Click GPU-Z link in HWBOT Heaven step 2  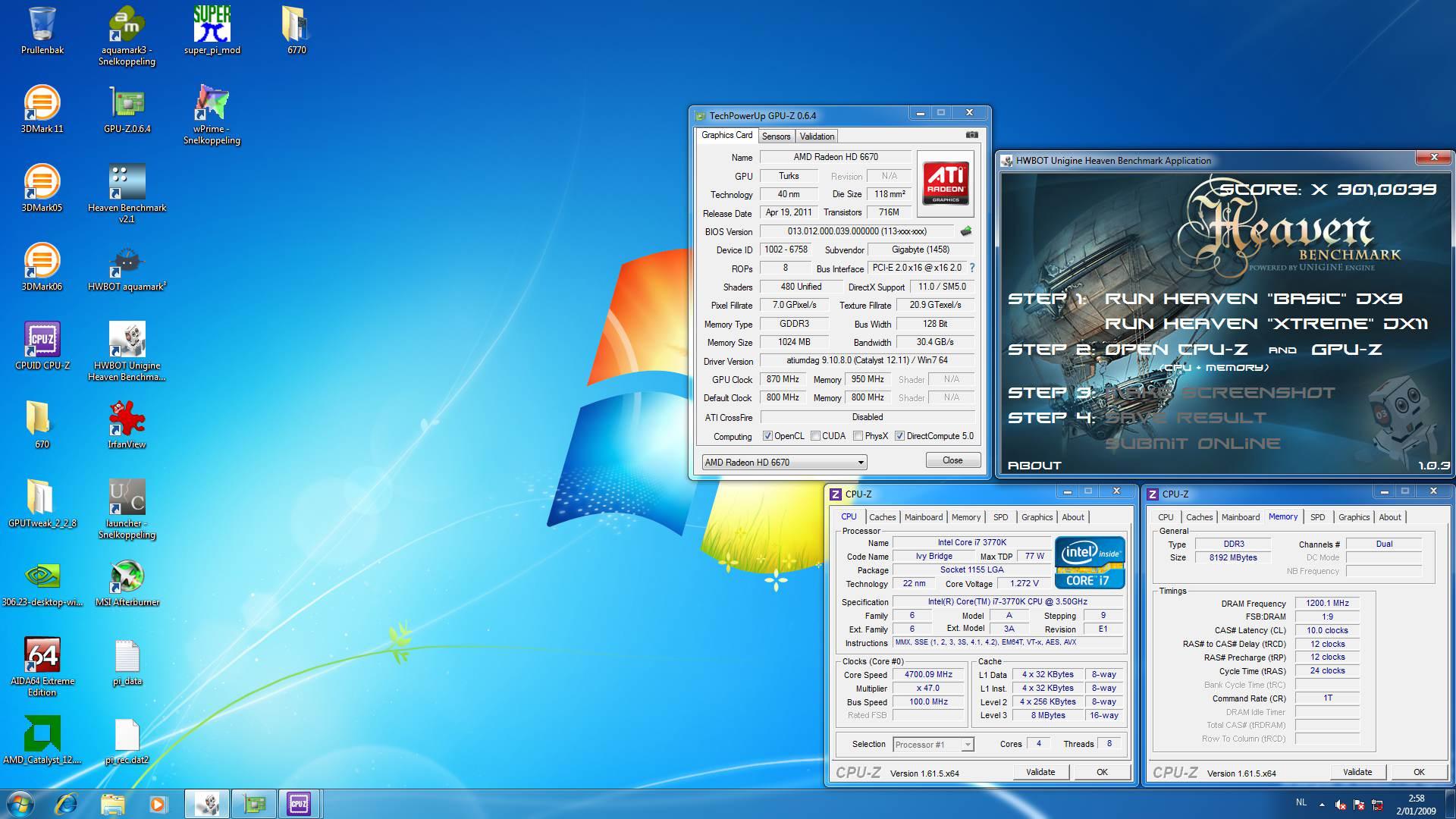pos(1347,350)
